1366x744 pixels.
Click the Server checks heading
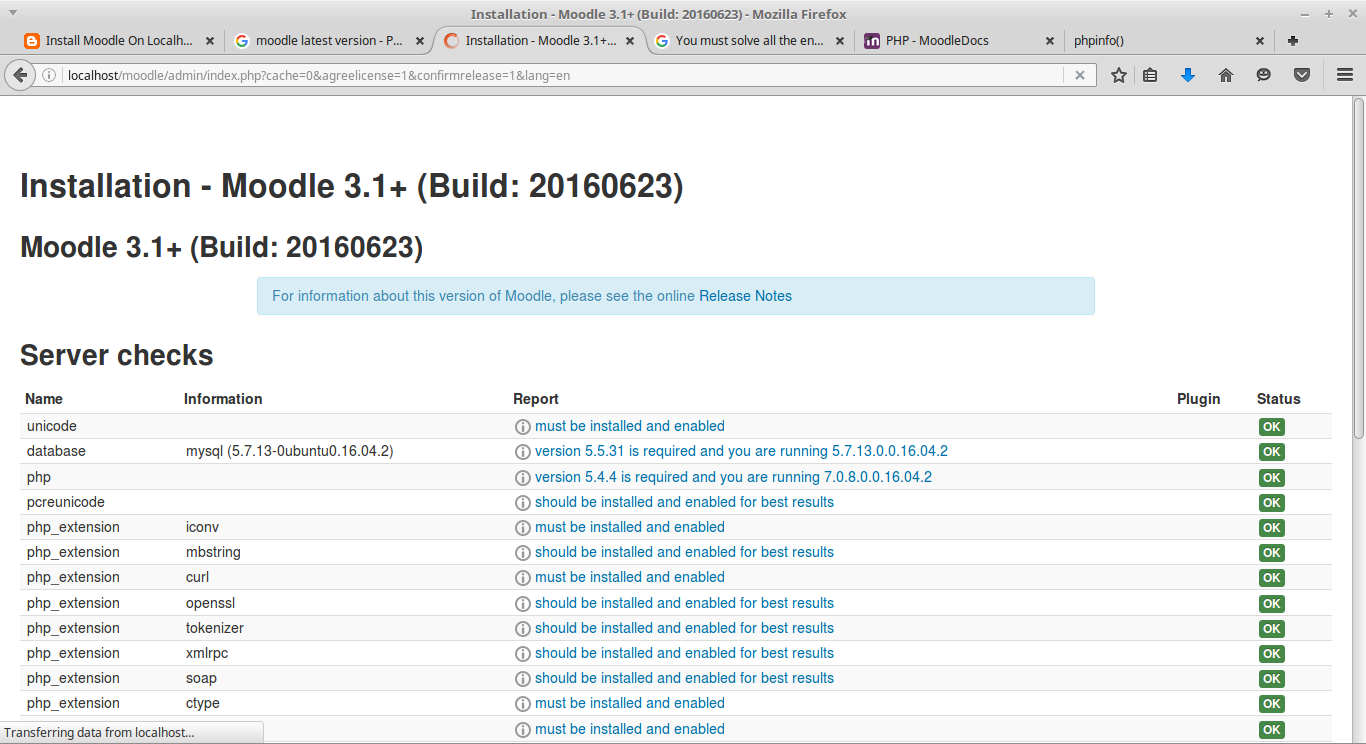(117, 356)
